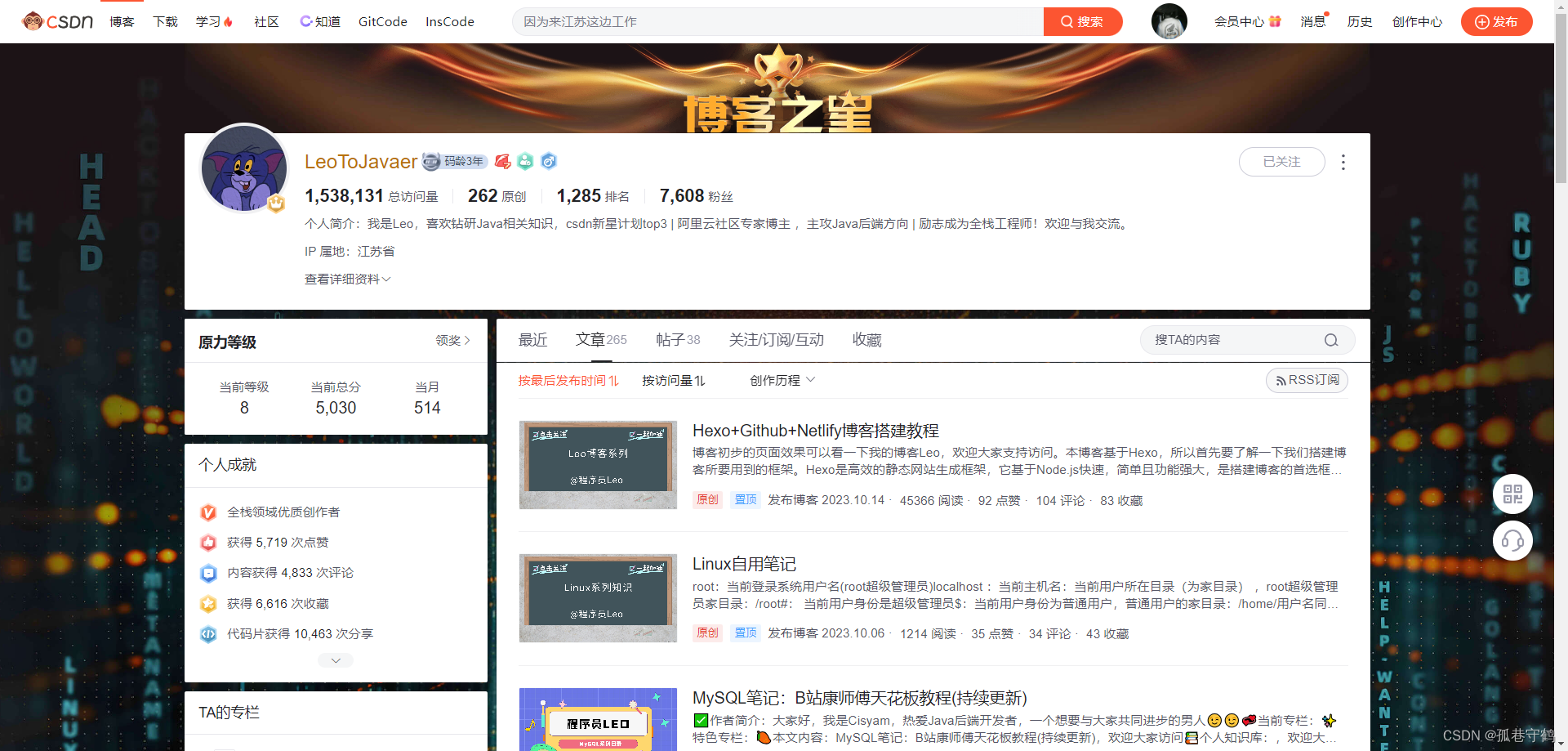Viewport: 1568px width, 751px height.
Task: Open 消息 notifications
Action: pos(1313,21)
